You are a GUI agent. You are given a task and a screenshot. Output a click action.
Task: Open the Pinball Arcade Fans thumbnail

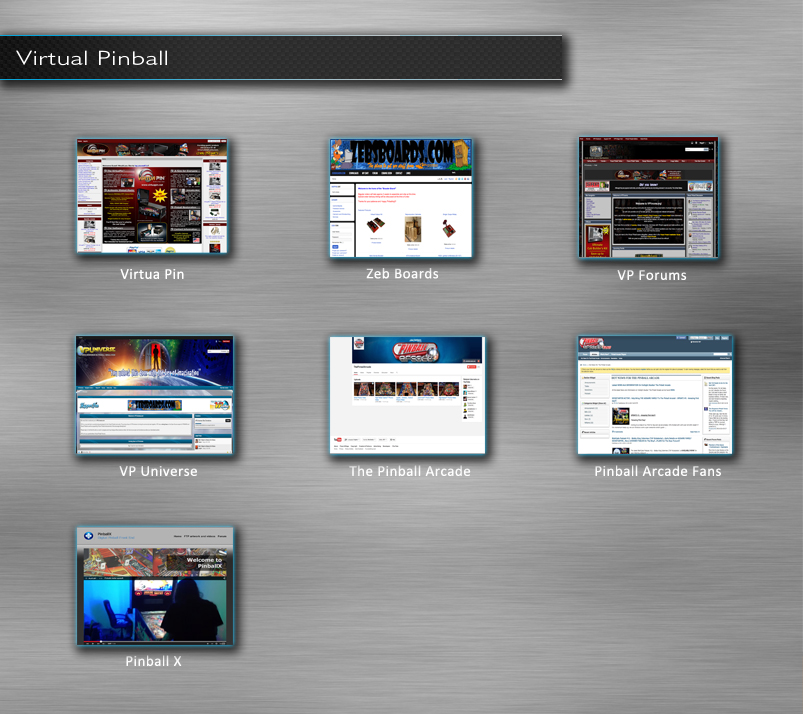coord(655,395)
